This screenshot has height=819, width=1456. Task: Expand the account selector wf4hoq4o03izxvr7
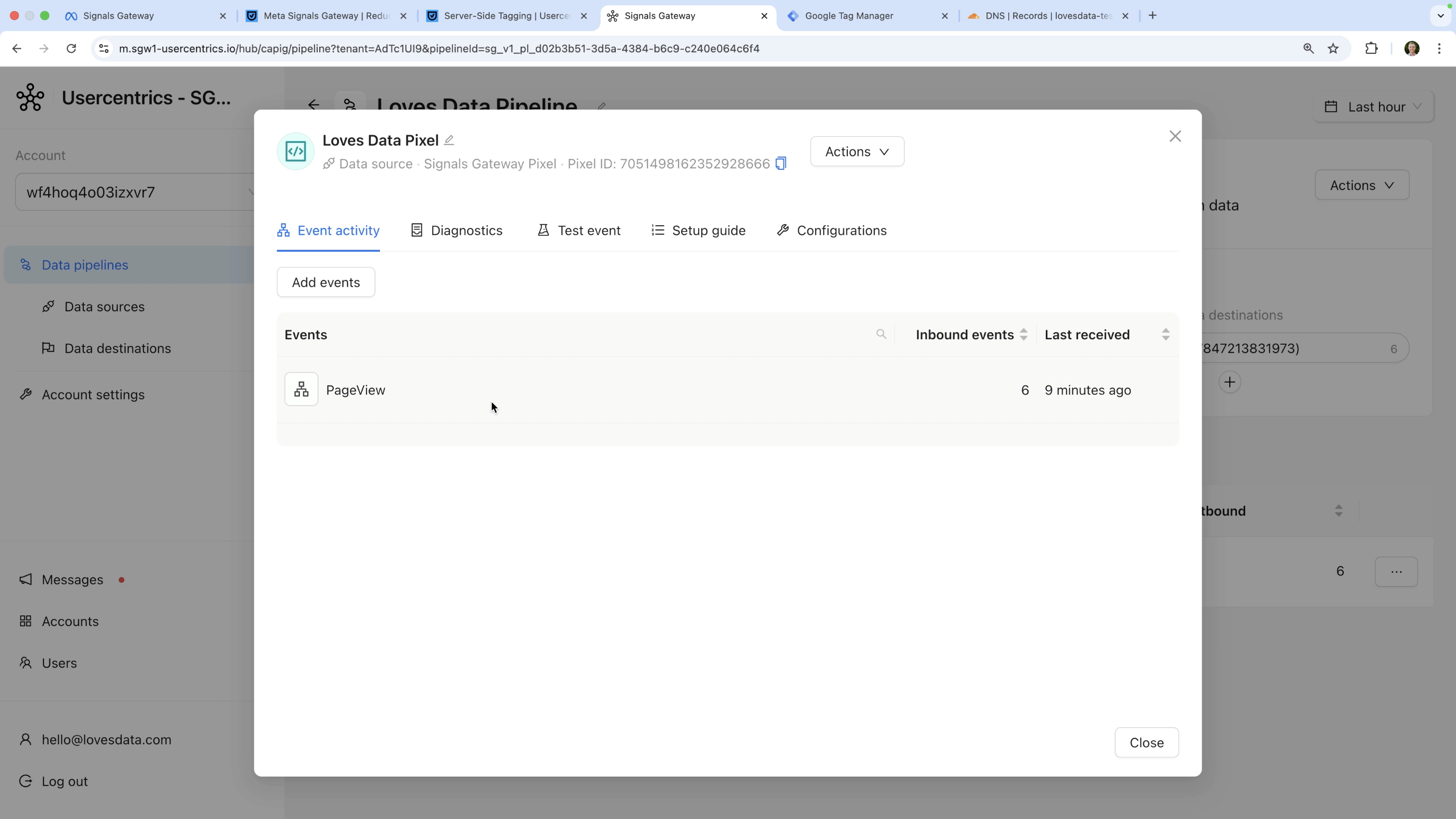click(x=136, y=192)
